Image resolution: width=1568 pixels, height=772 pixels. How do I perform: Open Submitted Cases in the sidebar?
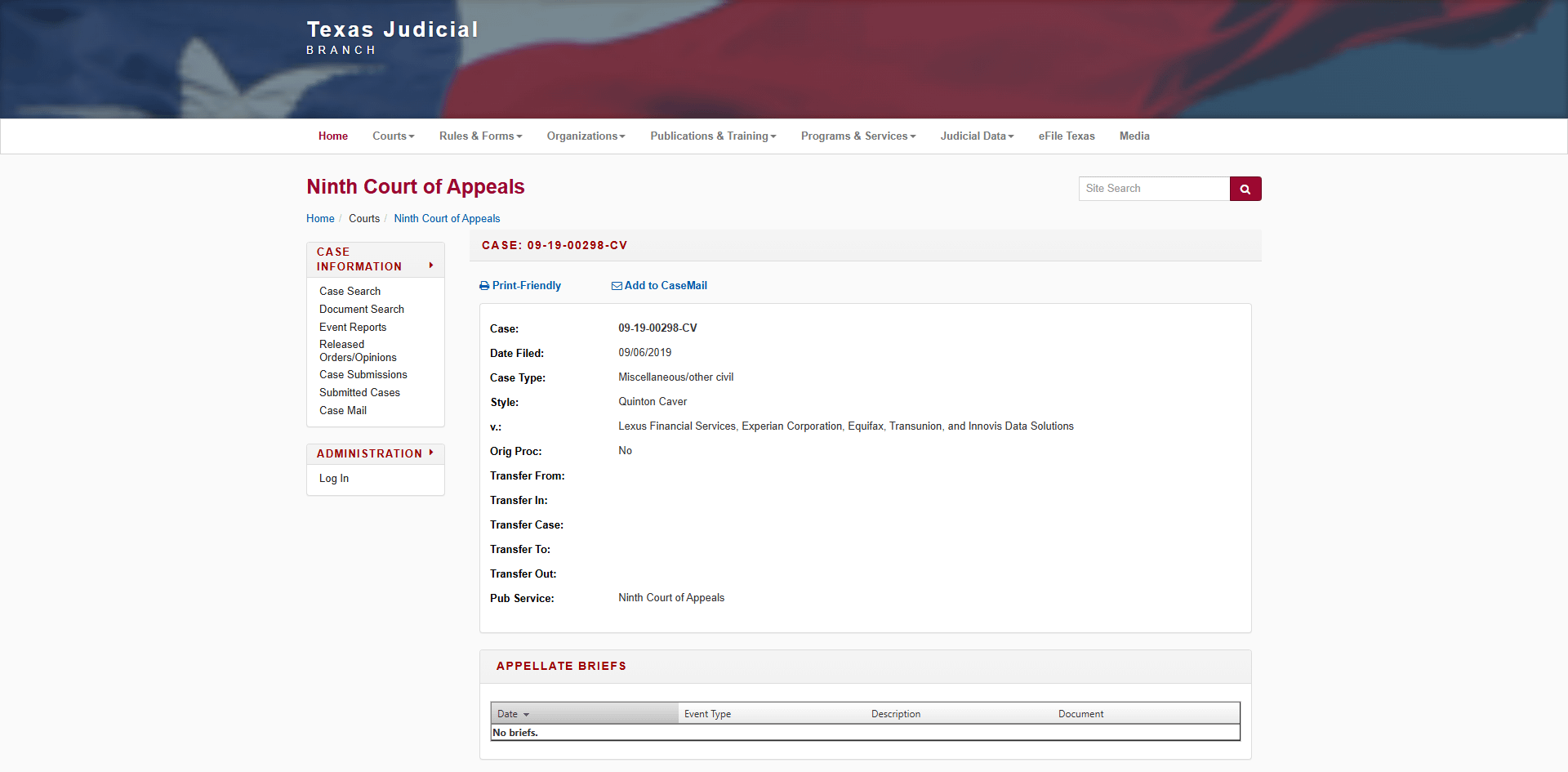click(359, 393)
